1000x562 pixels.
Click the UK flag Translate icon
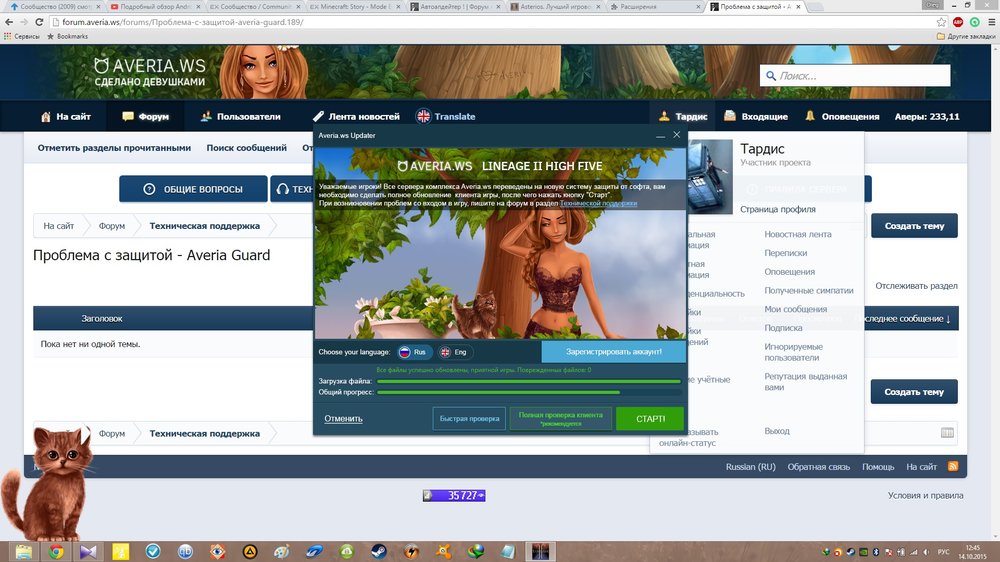[x=424, y=116]
